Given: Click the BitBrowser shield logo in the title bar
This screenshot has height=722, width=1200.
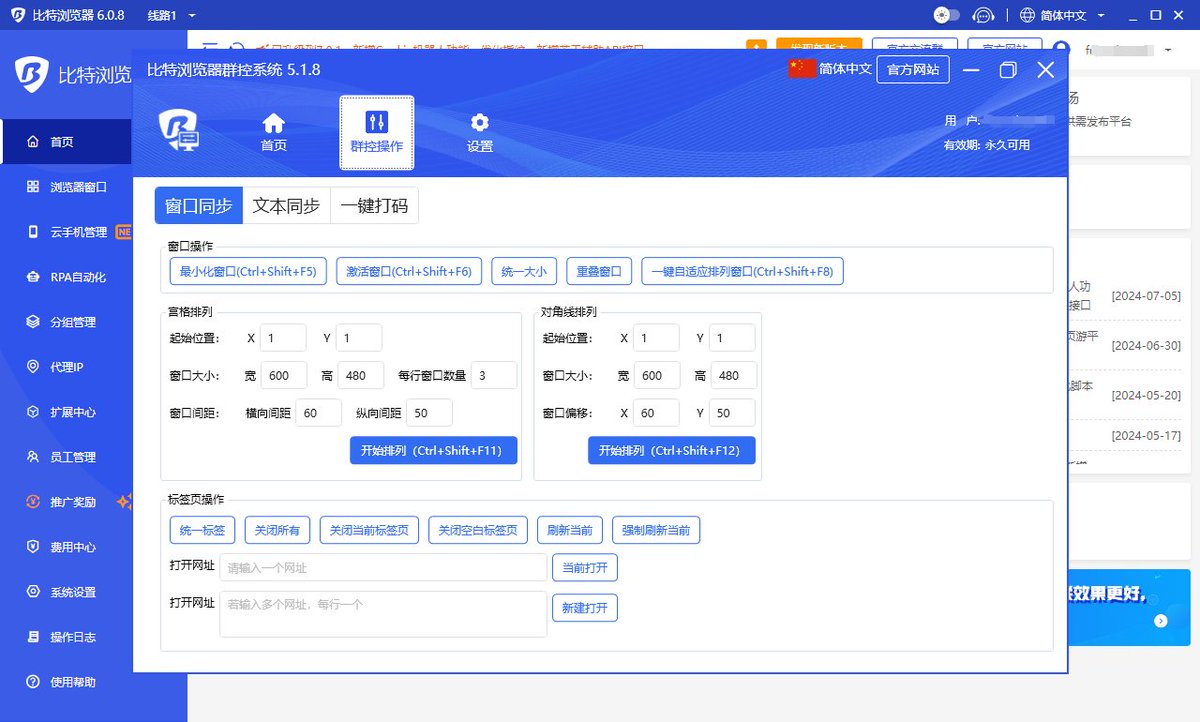Looking at the screenshot, I should 18,15.
